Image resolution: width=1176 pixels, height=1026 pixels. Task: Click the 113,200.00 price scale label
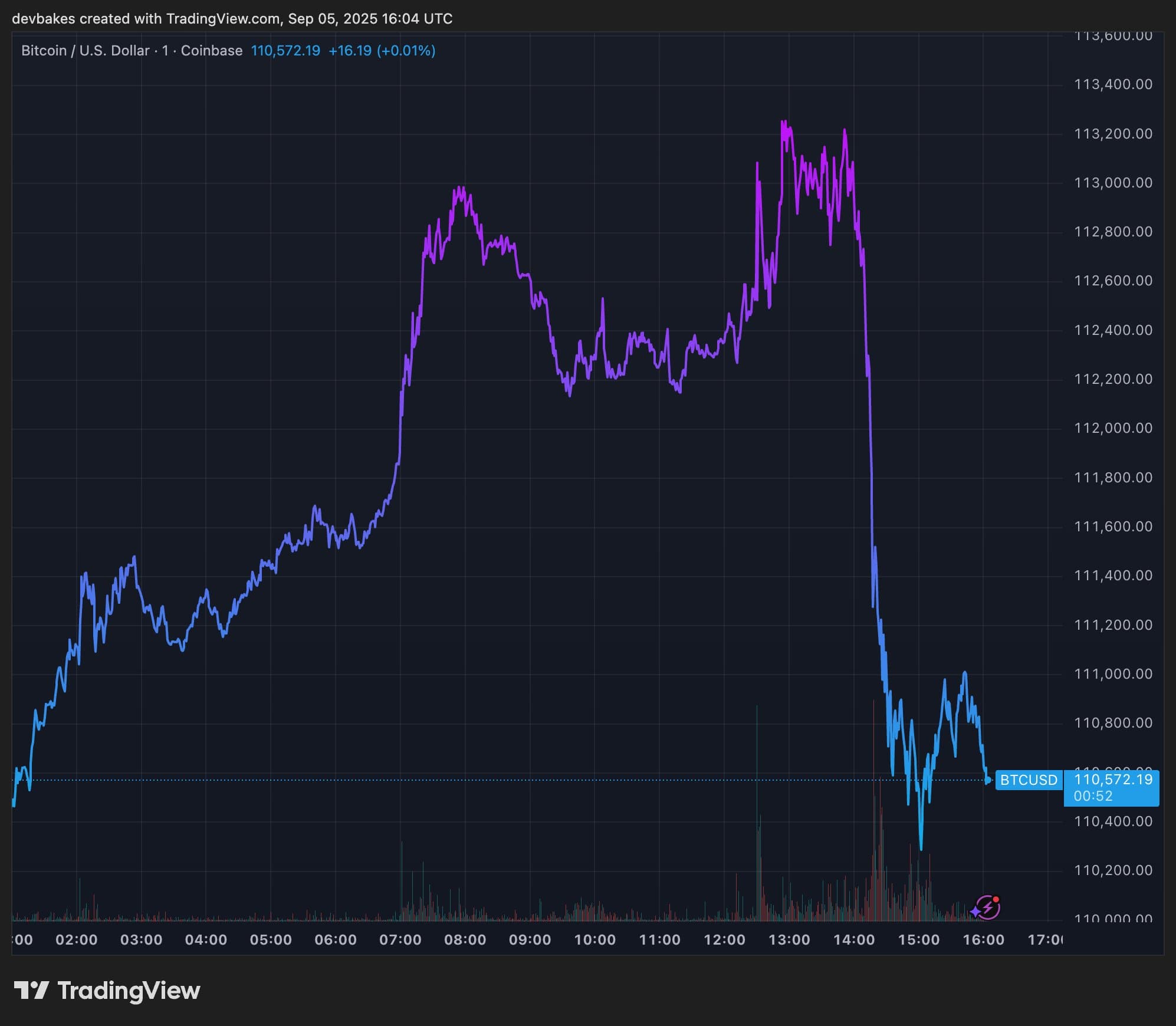tap(1112, 134)
